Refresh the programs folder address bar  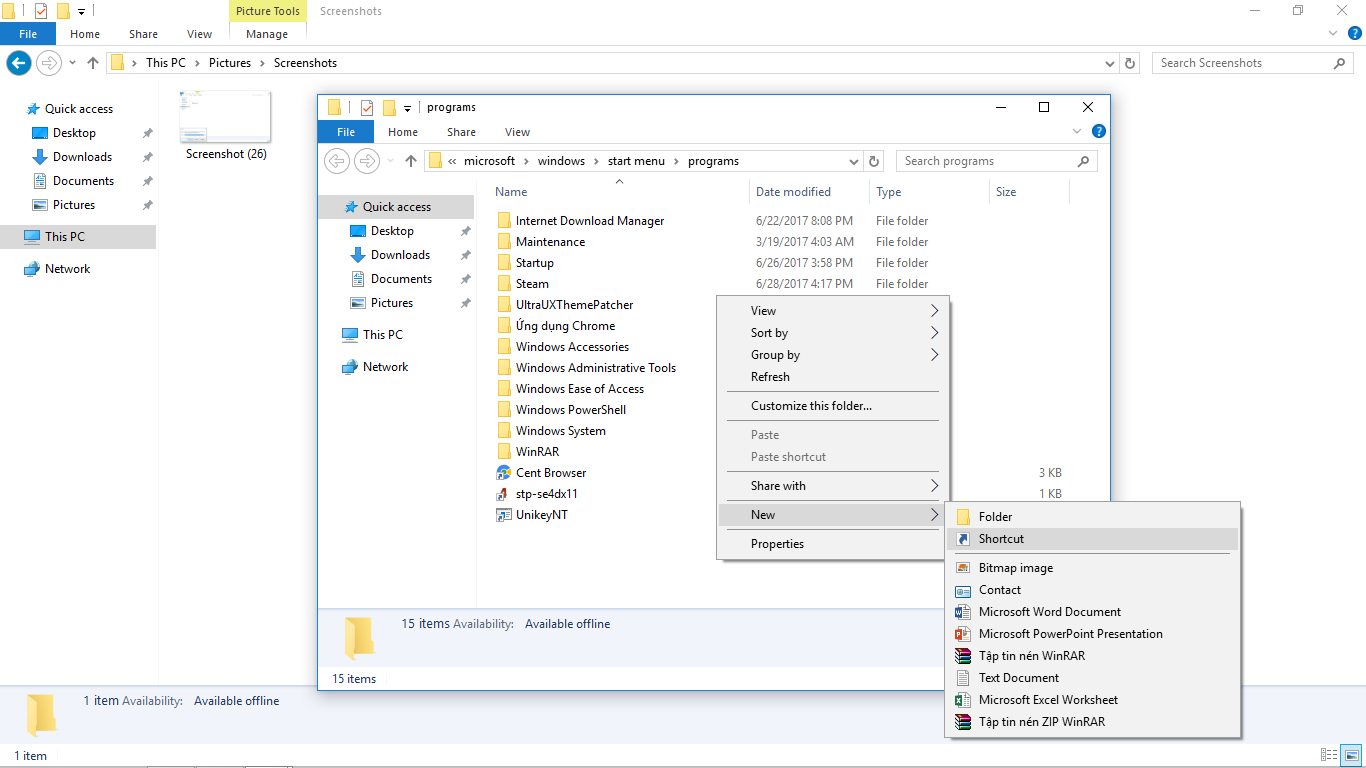coord(875,161)
